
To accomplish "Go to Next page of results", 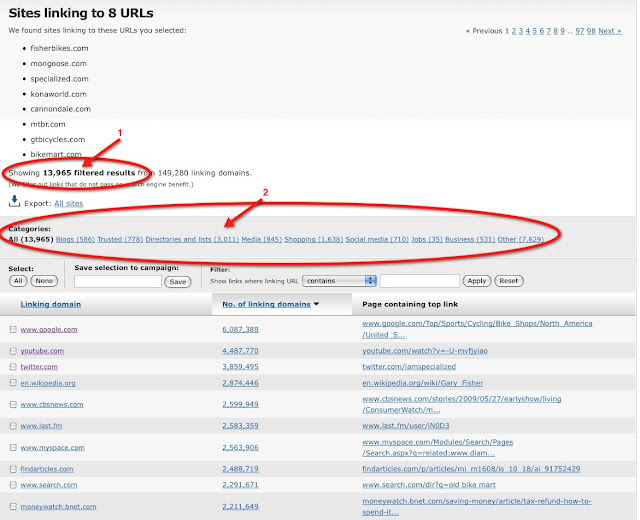I will coord(610,31).
